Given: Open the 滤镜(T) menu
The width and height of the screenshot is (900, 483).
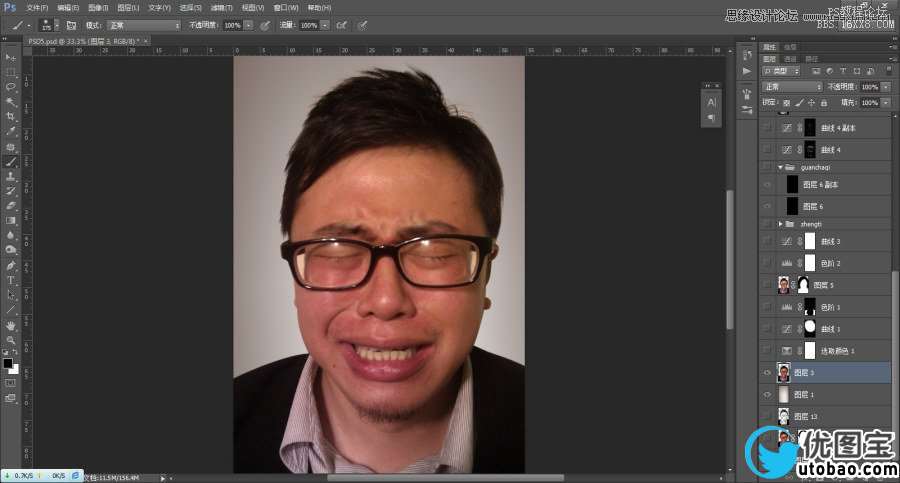Looking at the screenshot, I should coord(221,7).
